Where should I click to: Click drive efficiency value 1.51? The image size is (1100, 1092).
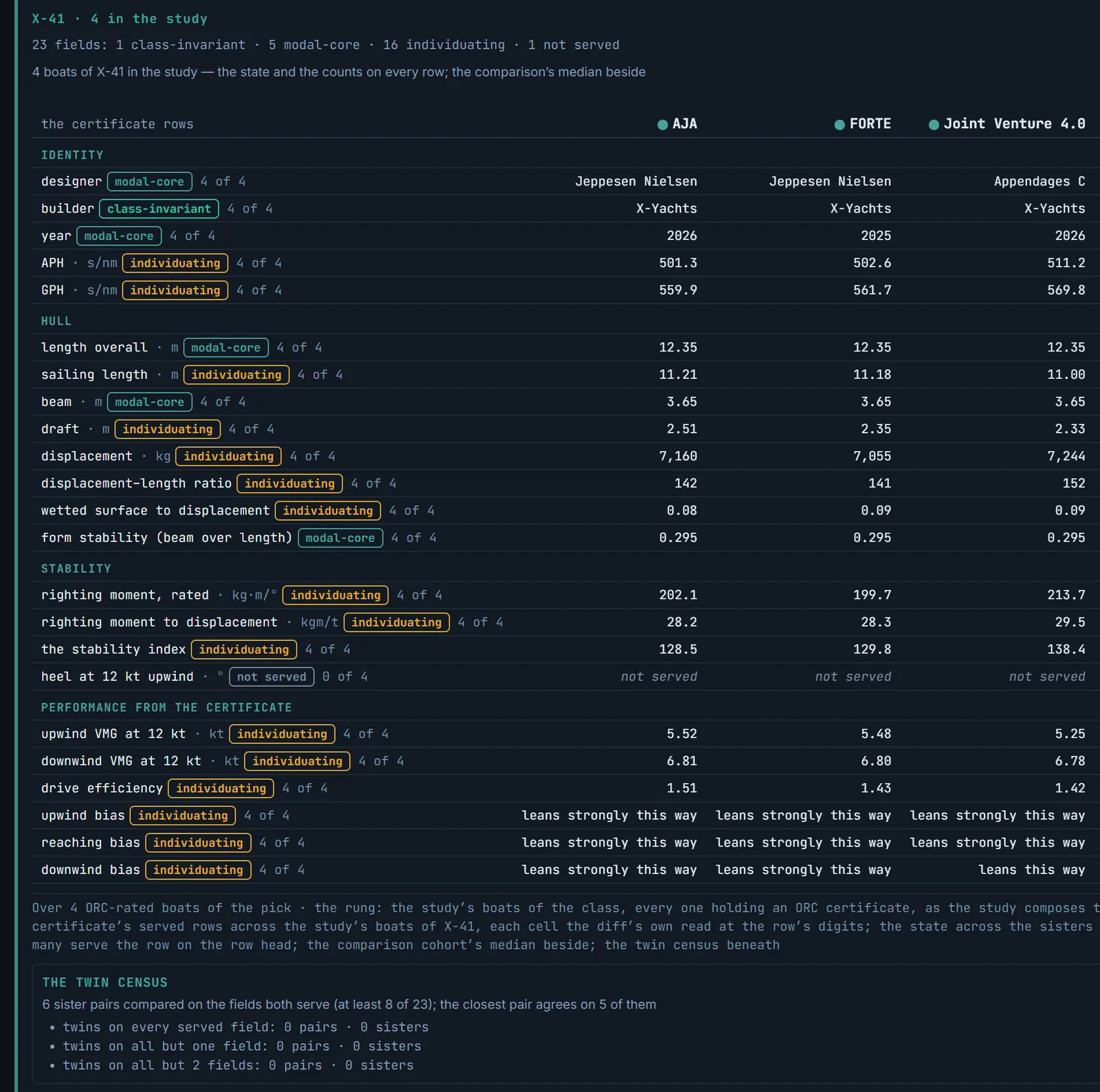(x=682, y=788)
